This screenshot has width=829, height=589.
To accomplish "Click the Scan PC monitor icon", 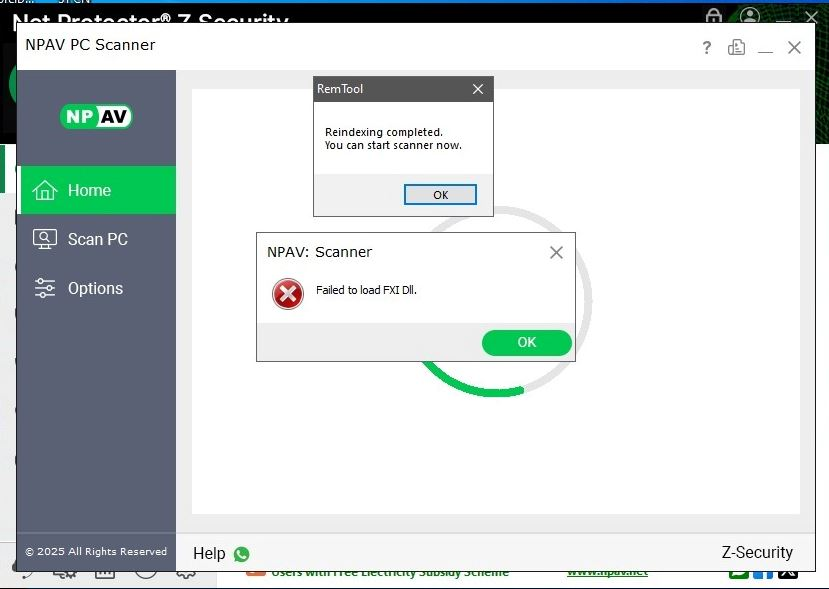I will 45,239.
